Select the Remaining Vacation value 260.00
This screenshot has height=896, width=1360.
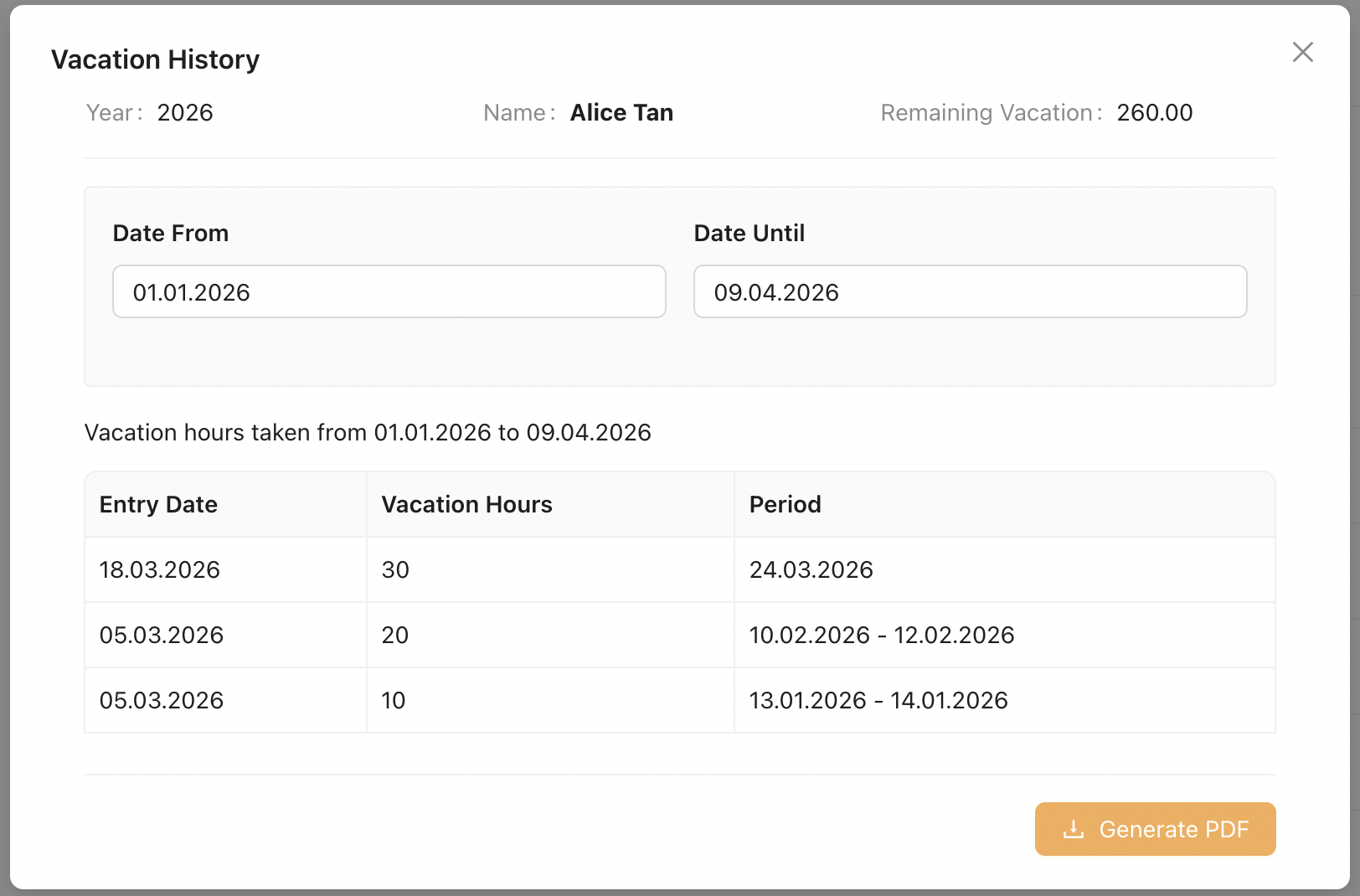tap(1154, 112)
